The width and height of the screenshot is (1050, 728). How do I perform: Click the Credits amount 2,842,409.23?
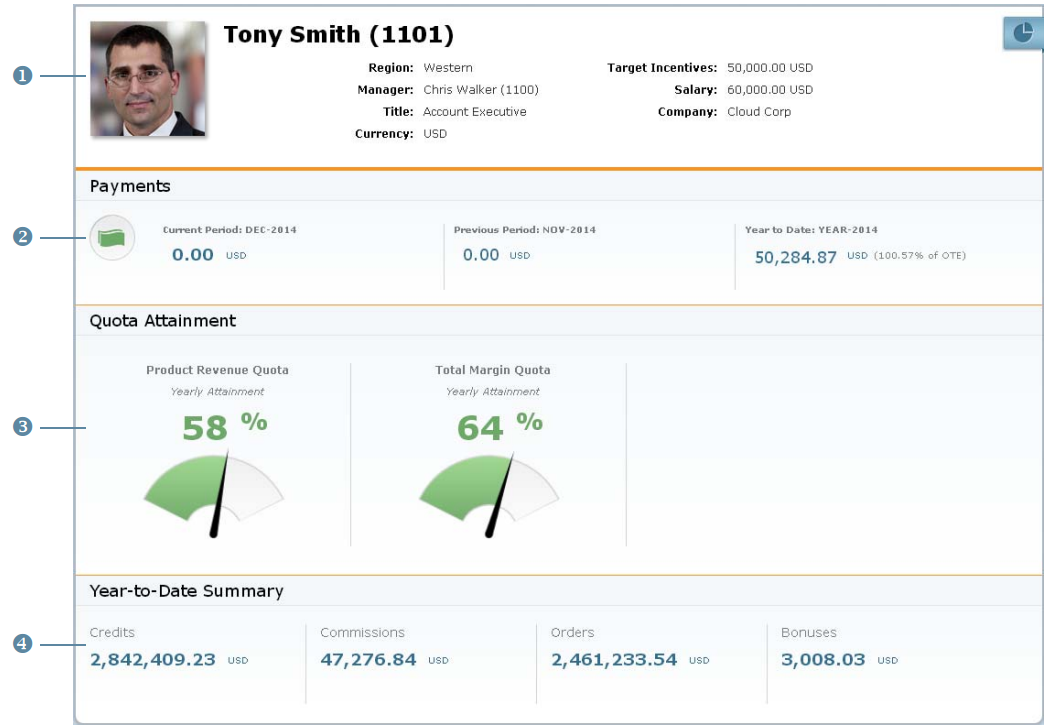coord(153,660)
